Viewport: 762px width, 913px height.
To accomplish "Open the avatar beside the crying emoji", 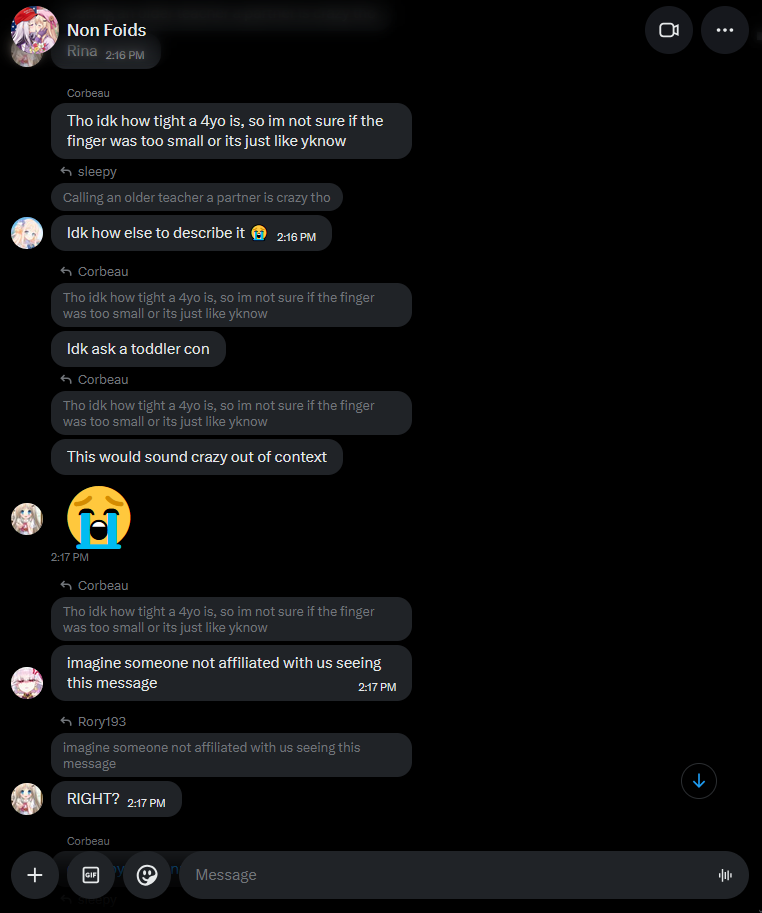I will tap(27, 519).
